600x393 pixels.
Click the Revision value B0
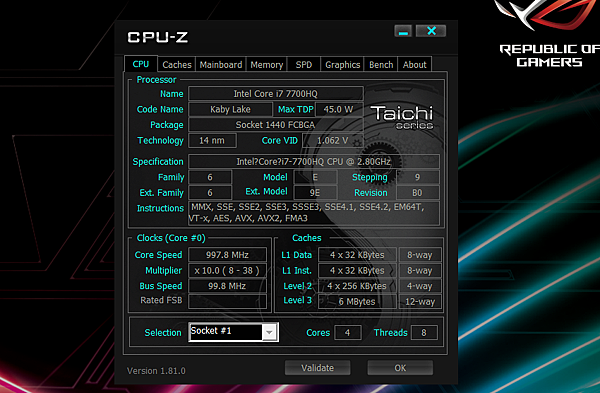click(417, 192)
